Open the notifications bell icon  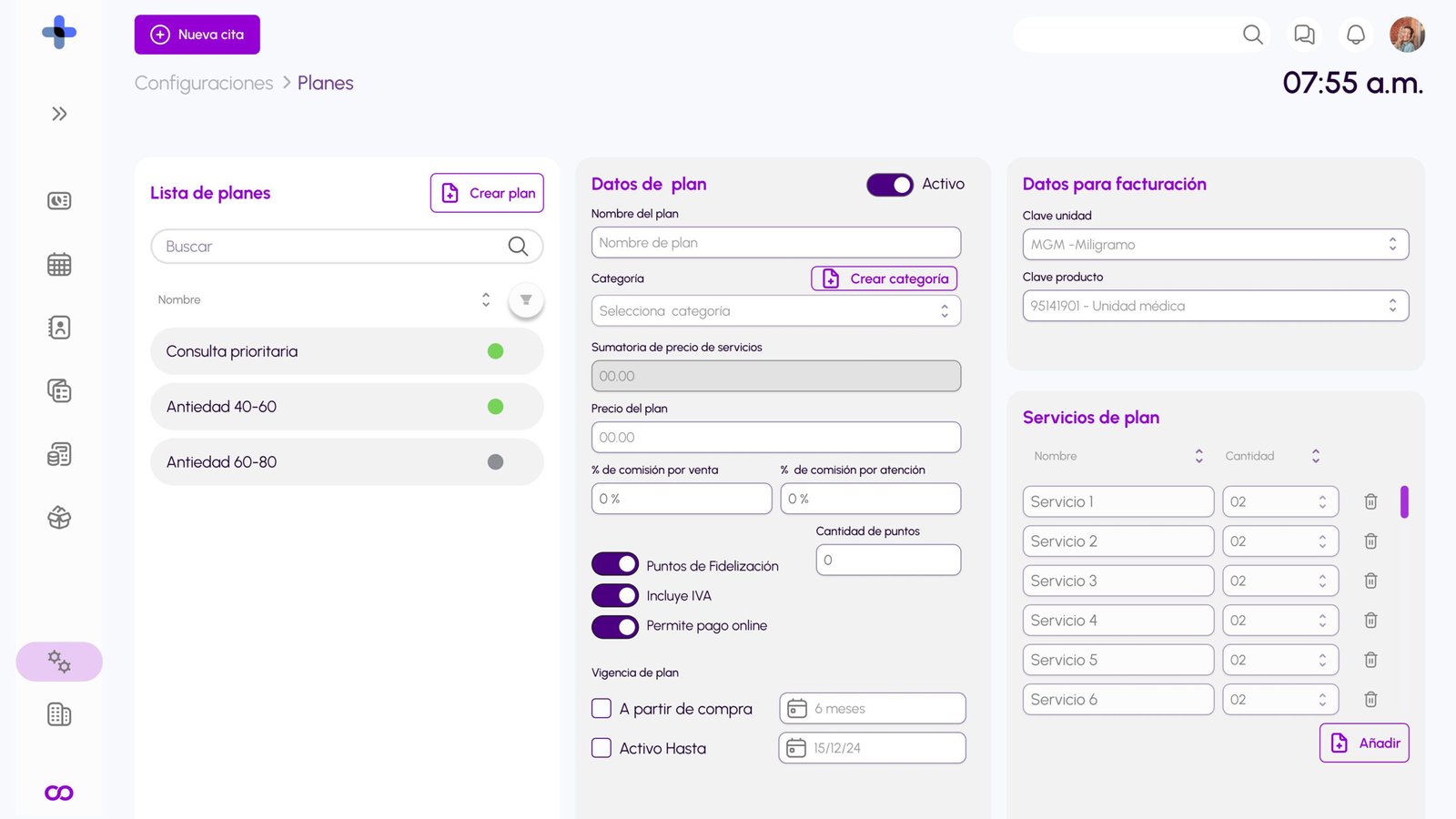1355,34
